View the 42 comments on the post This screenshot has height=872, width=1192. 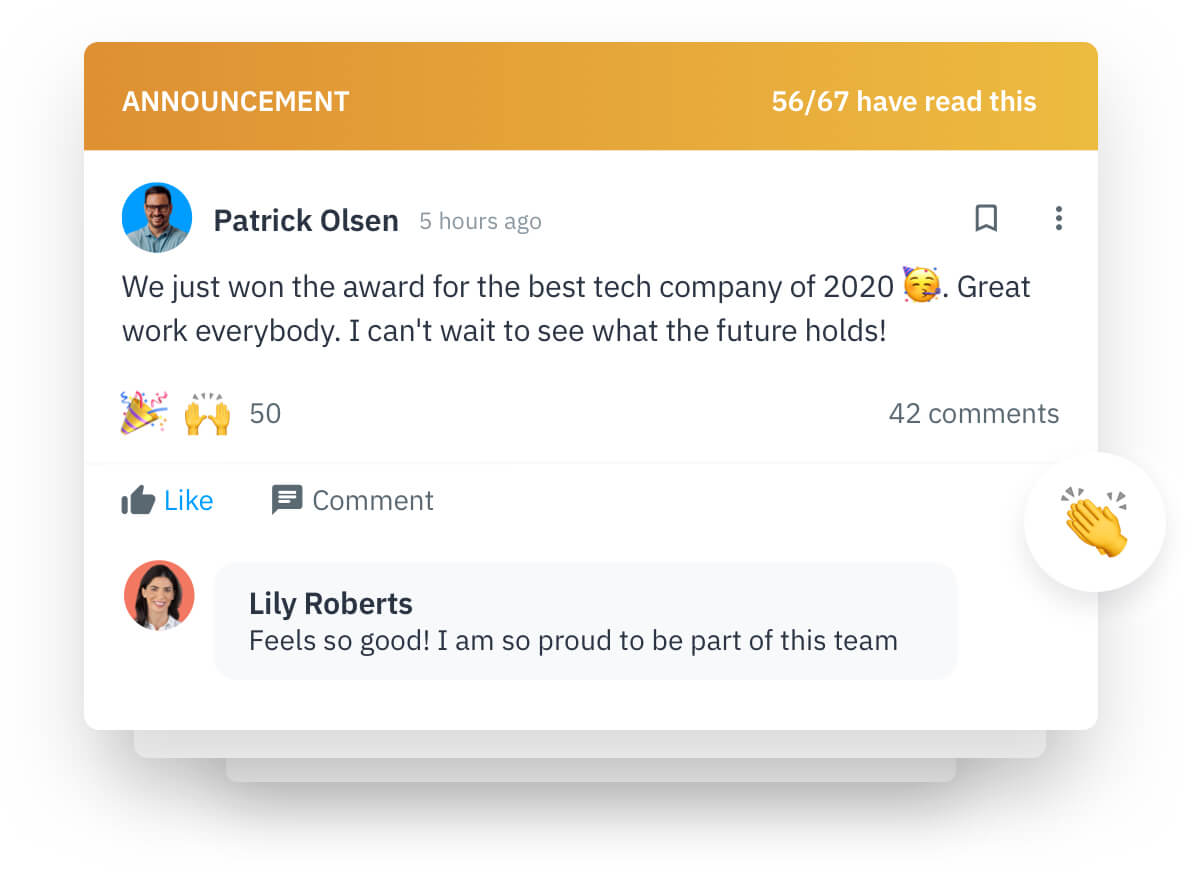click(x=973, y=414)
